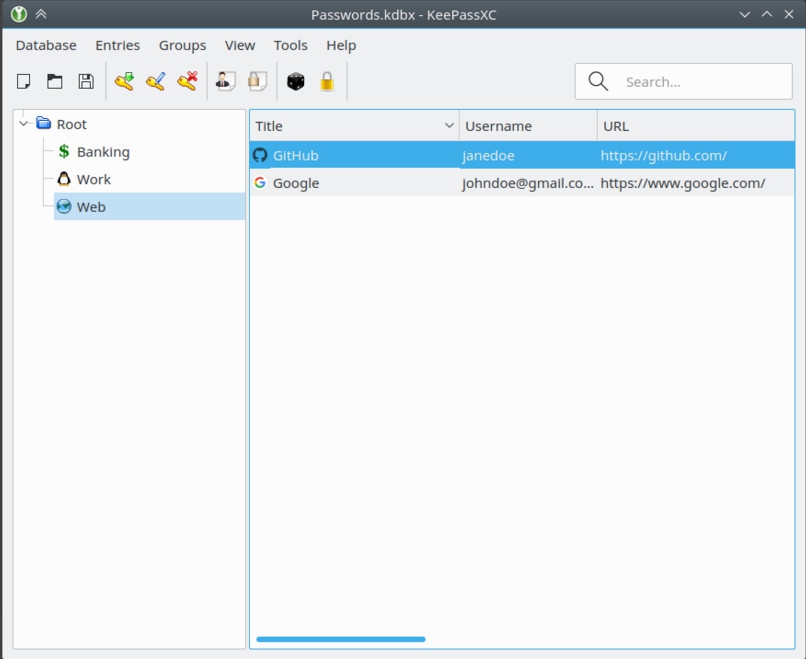Open the Entries menu

click(117, 45)
